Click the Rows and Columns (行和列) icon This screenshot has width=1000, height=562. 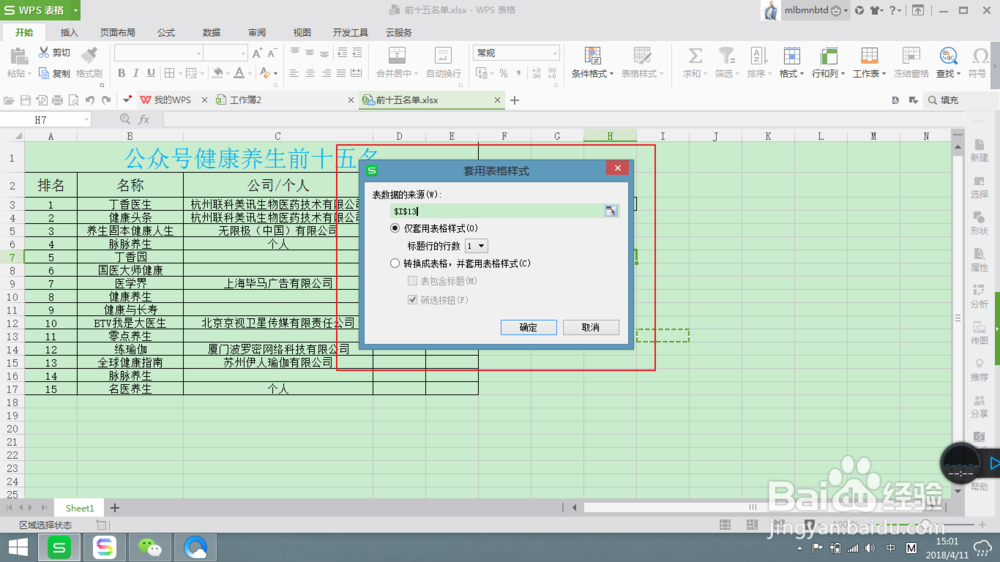click(828, 55)
